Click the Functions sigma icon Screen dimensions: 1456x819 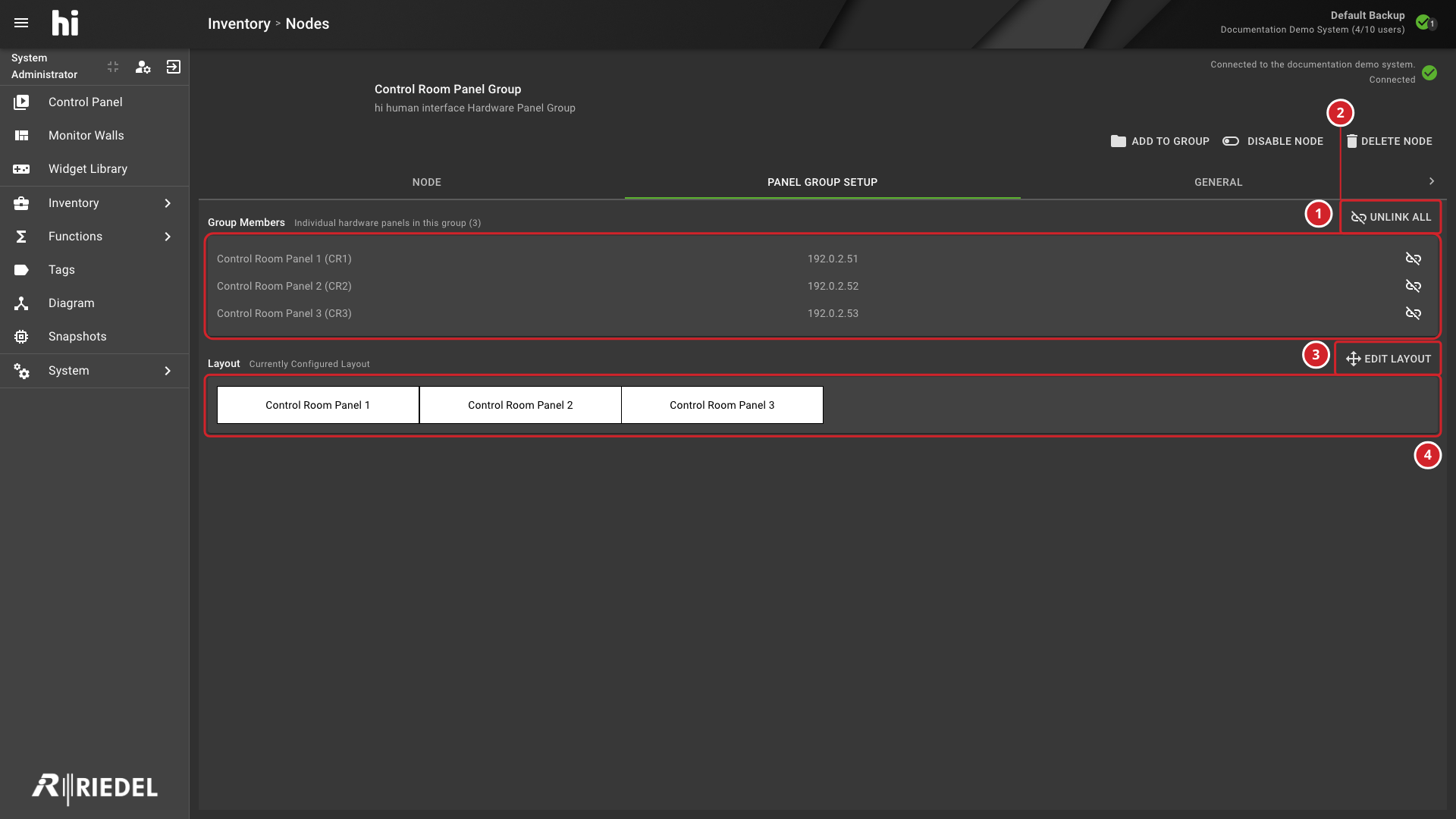coord(21,236)
